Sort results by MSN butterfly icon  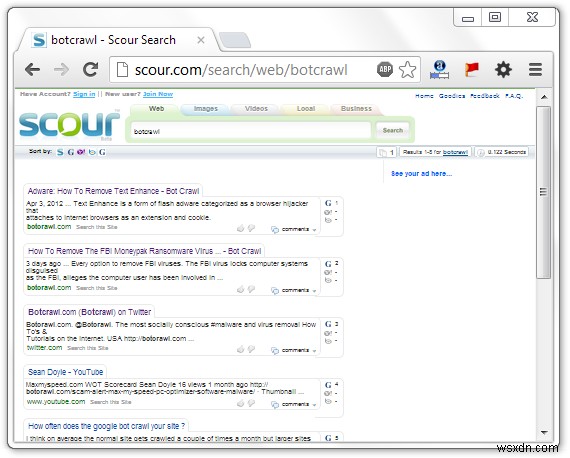(x=92, y=152)
